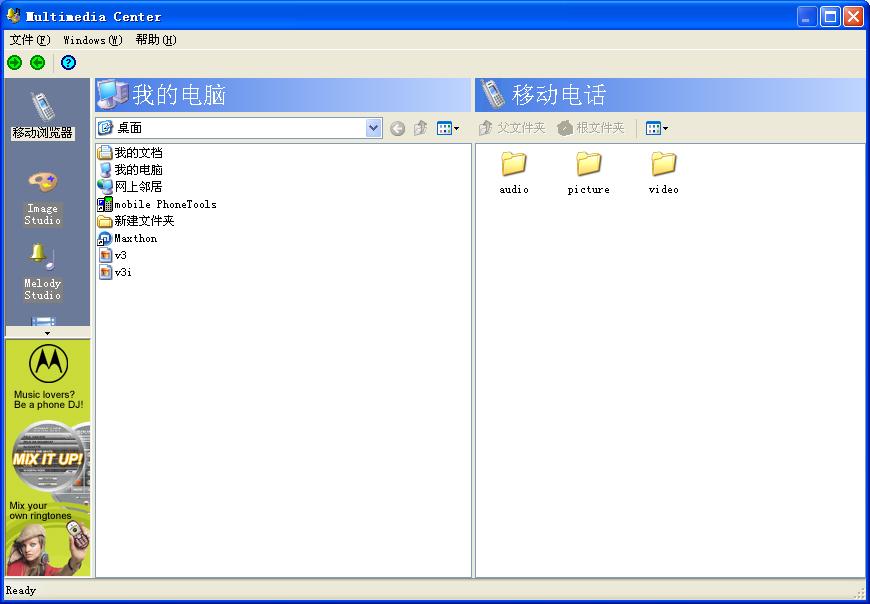This screenshot has width=870, height=604.
Task: Open the 帮助(H) menu
Action: 155,40
